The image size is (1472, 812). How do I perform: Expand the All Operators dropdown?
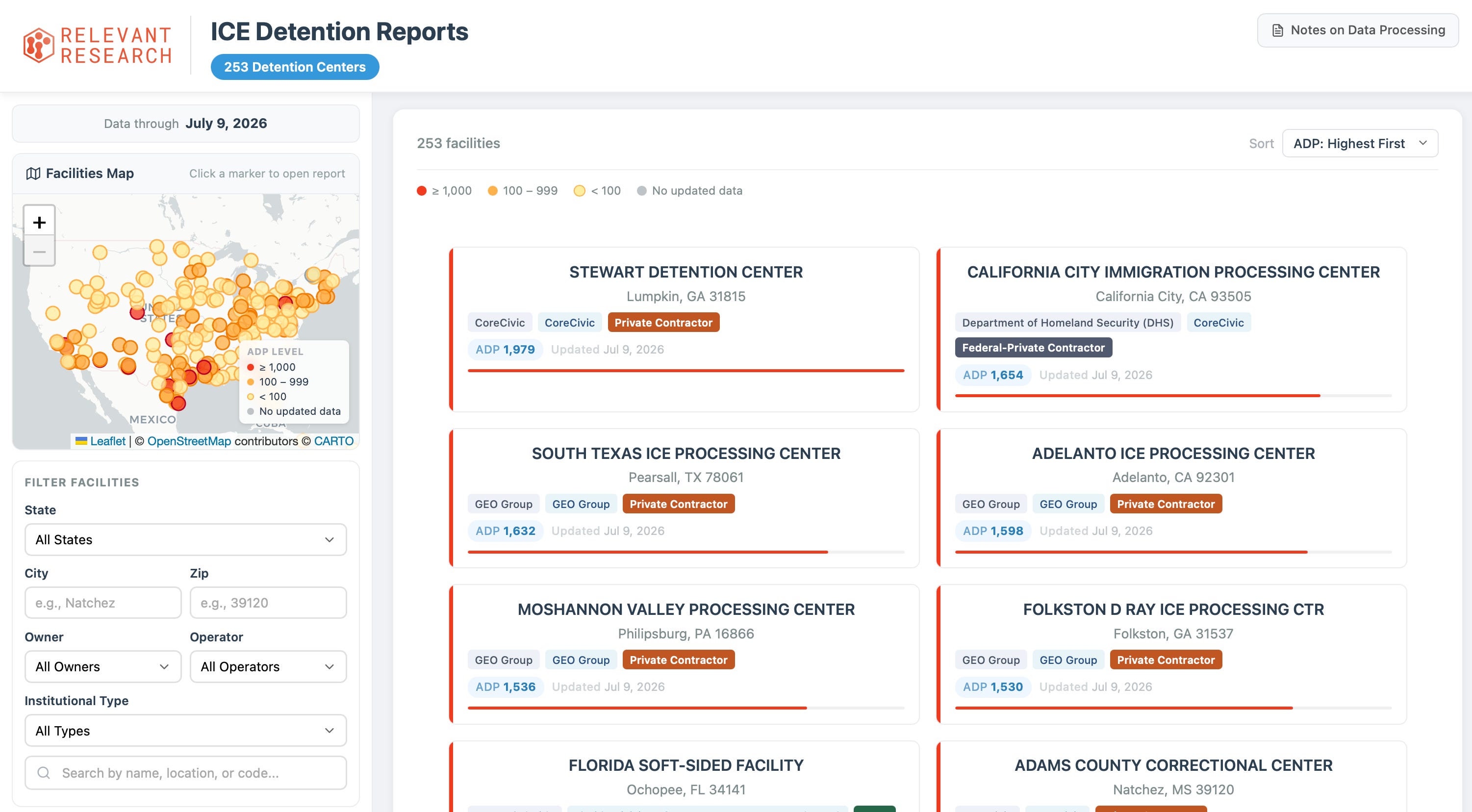click(268, 666)
